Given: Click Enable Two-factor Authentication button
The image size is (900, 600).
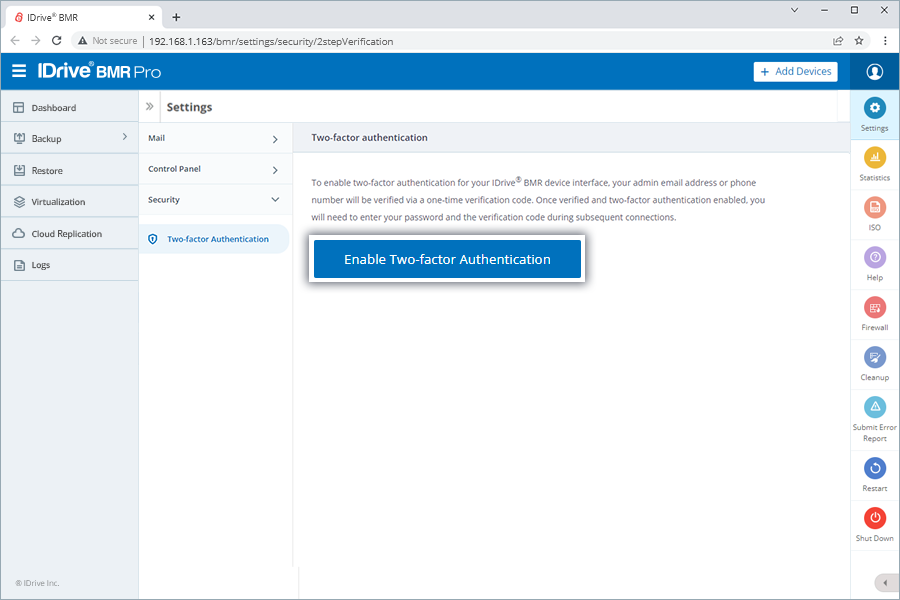Looking at the screenshot, I should coord(447,259).
